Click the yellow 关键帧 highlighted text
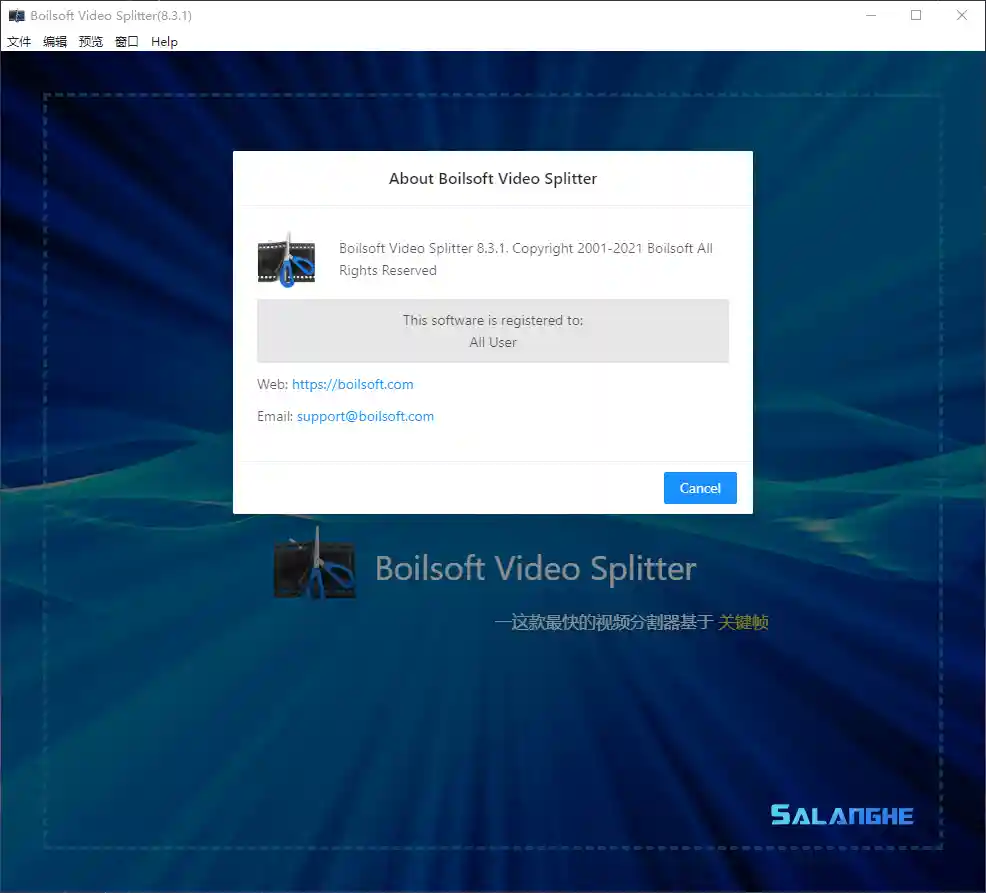The height and width of the screenshot is (893, 986). [744, 621]
